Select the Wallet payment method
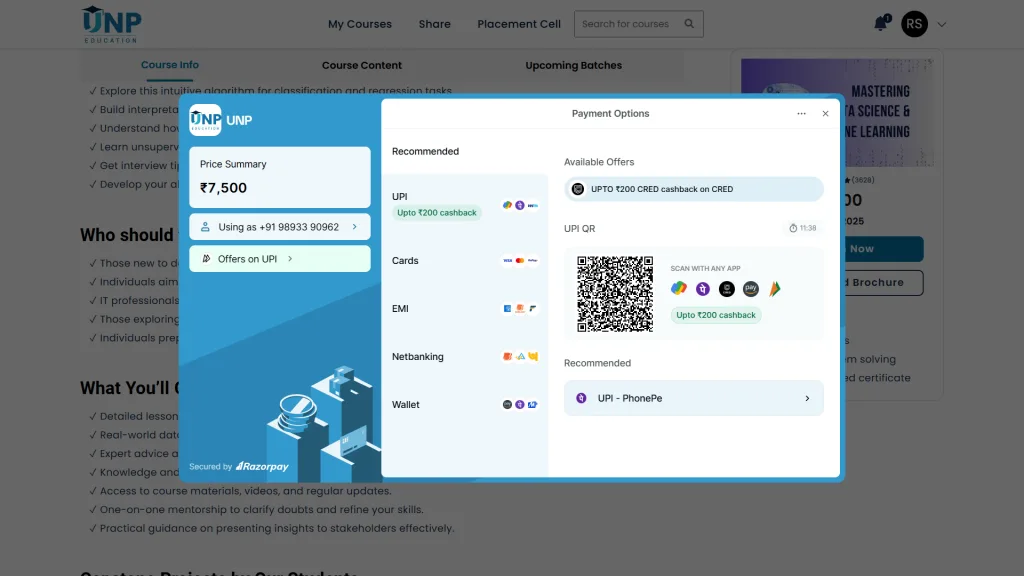The height and width of the screenshot is (576, 1024). tap(464, 404)
